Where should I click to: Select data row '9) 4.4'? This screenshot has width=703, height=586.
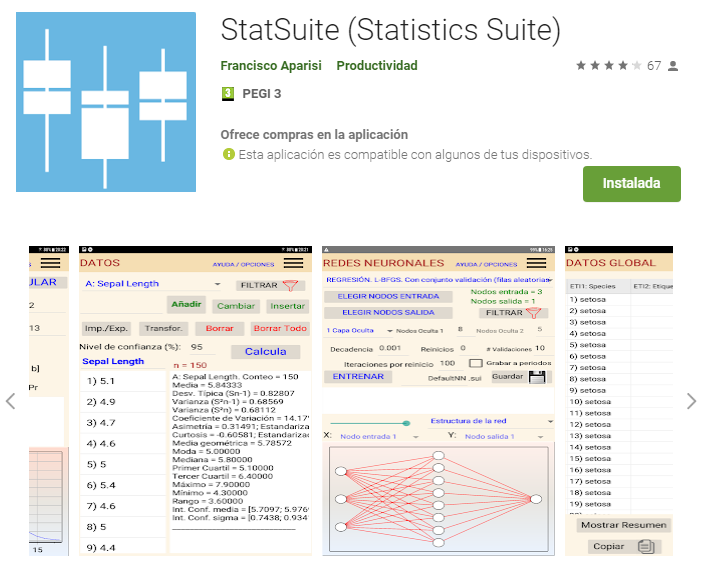123,547
